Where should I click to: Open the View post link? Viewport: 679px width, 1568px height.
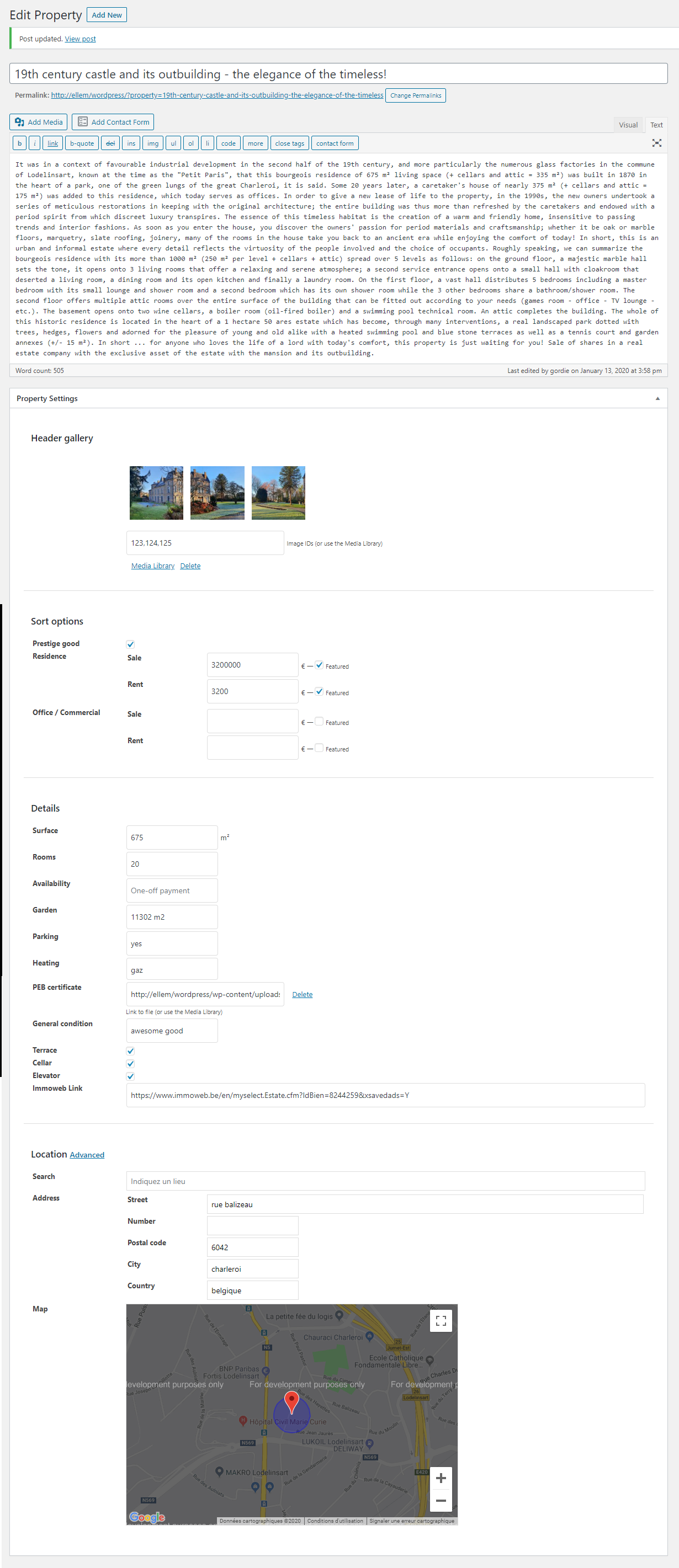[81, 39]
